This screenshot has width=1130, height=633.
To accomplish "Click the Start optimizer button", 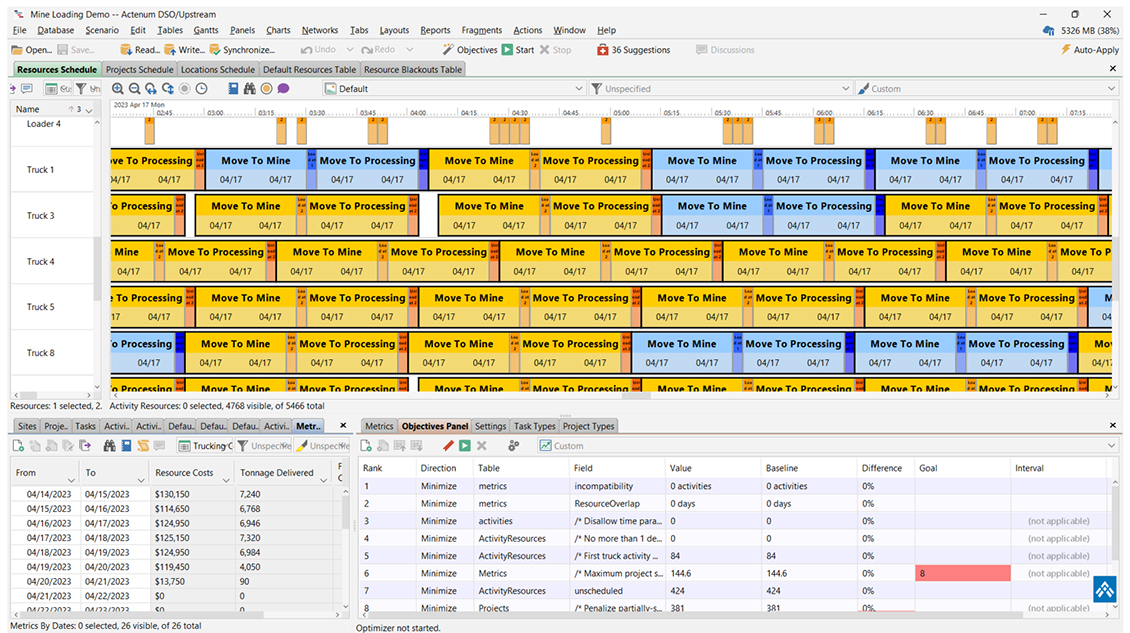I will click(x=518, y=50).
